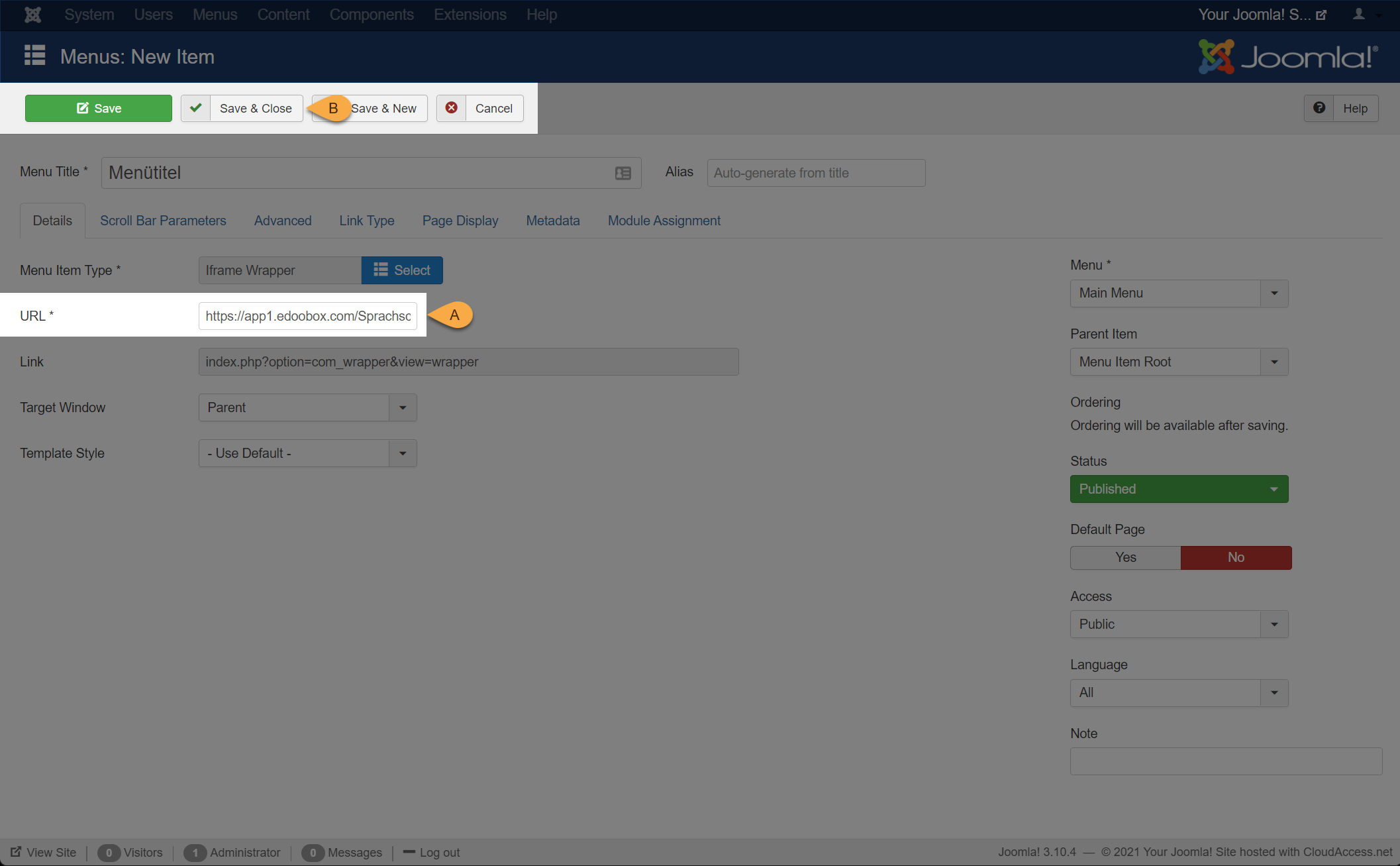This screenshot has width=1400, height=866.
Task: Open the user account icon menu
Action: (x=1359, y=15)
